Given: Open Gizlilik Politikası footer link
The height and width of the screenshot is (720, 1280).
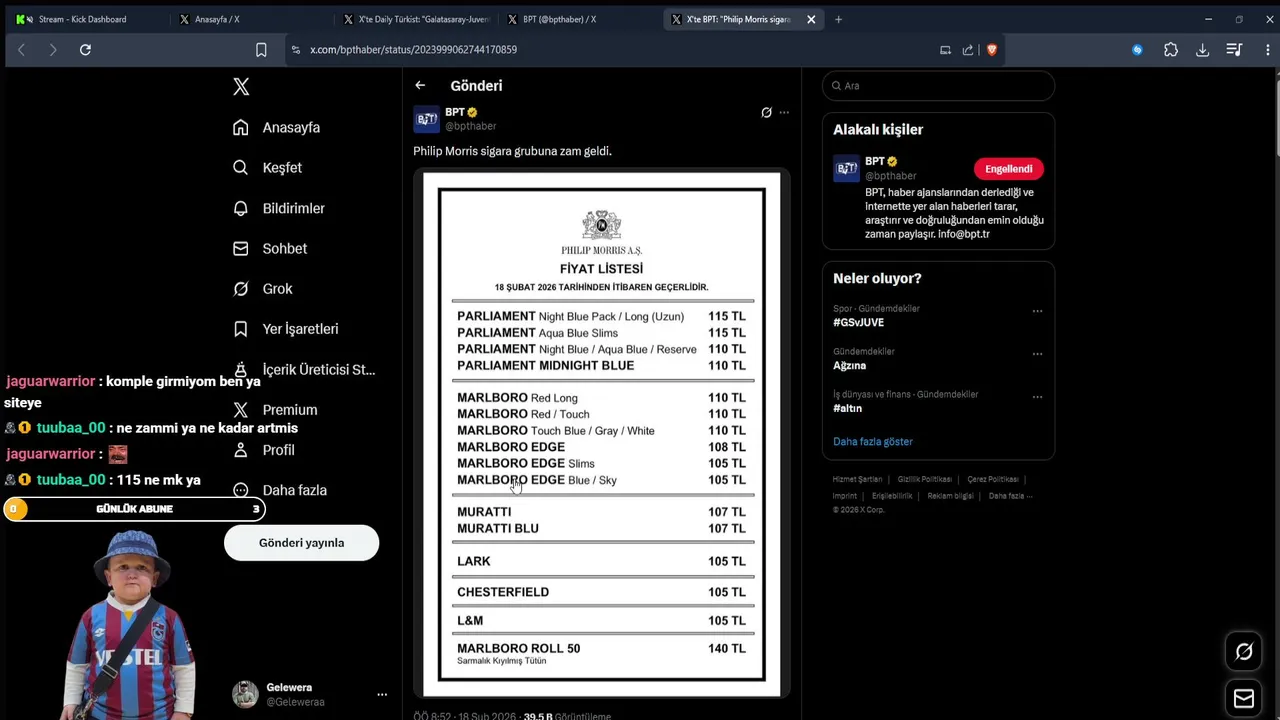Looking at the screenshot, I should 924,480.
